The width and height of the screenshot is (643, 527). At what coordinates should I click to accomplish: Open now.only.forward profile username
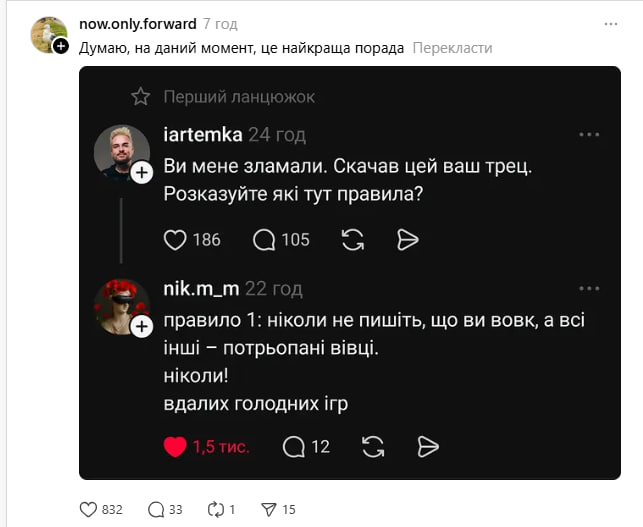[x=137, y=24]
